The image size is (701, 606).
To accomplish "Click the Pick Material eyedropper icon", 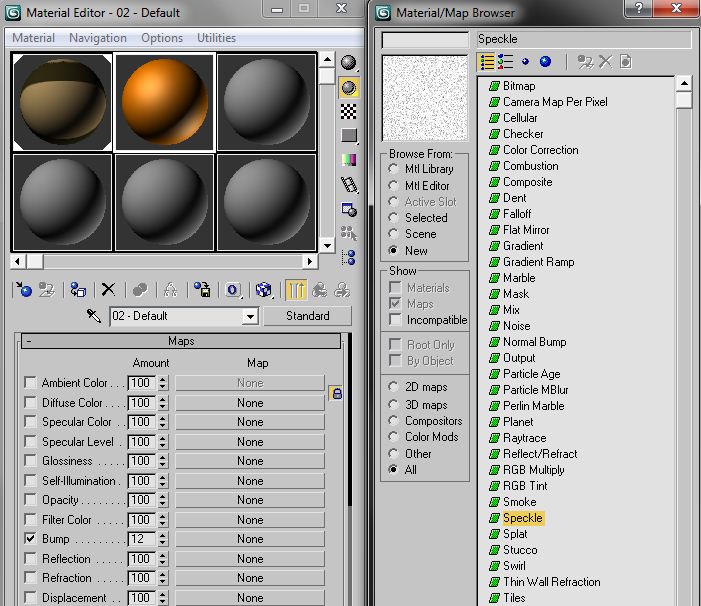I will (94, 316).
